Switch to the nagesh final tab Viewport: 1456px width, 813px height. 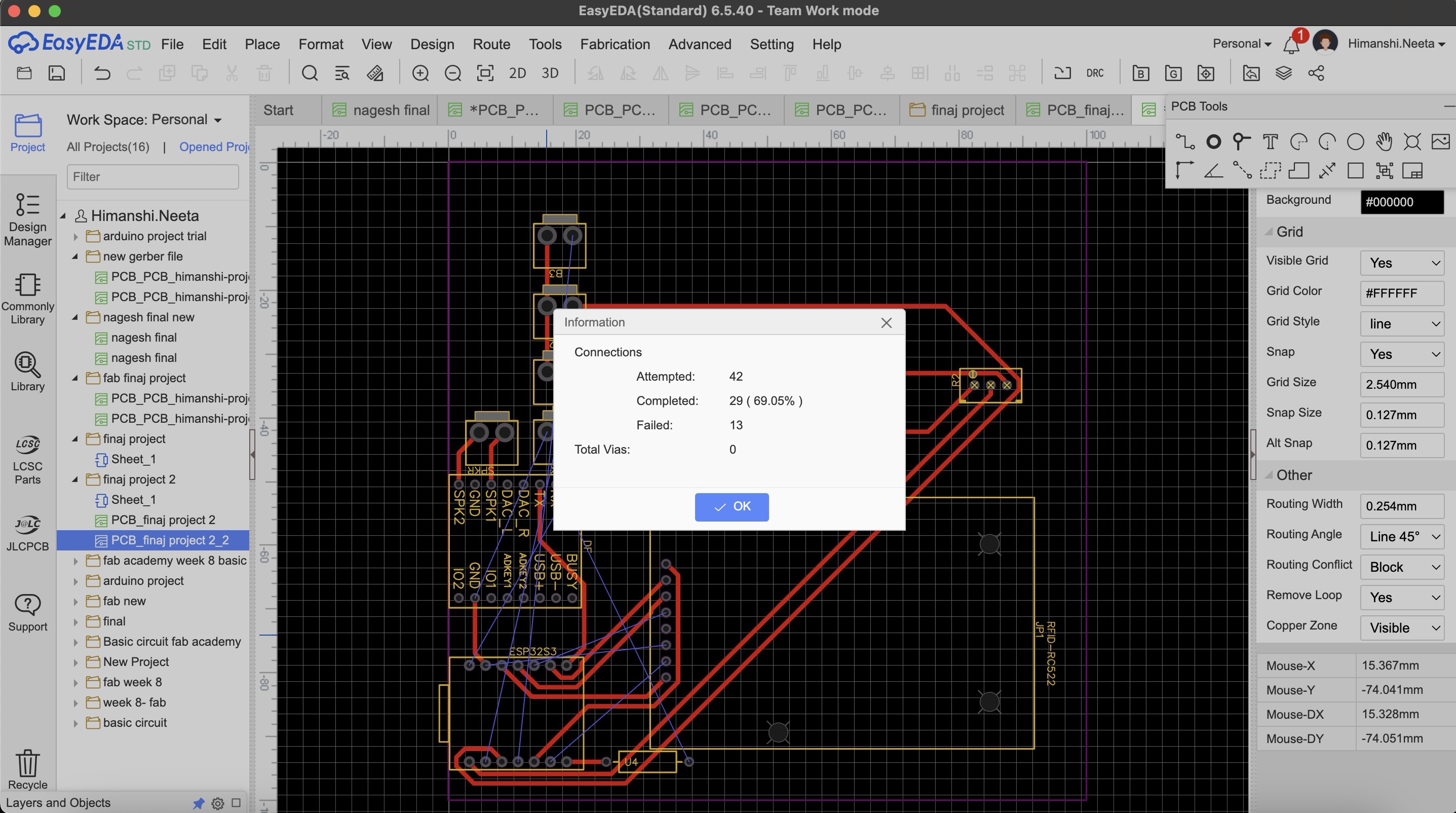(381, 109)
